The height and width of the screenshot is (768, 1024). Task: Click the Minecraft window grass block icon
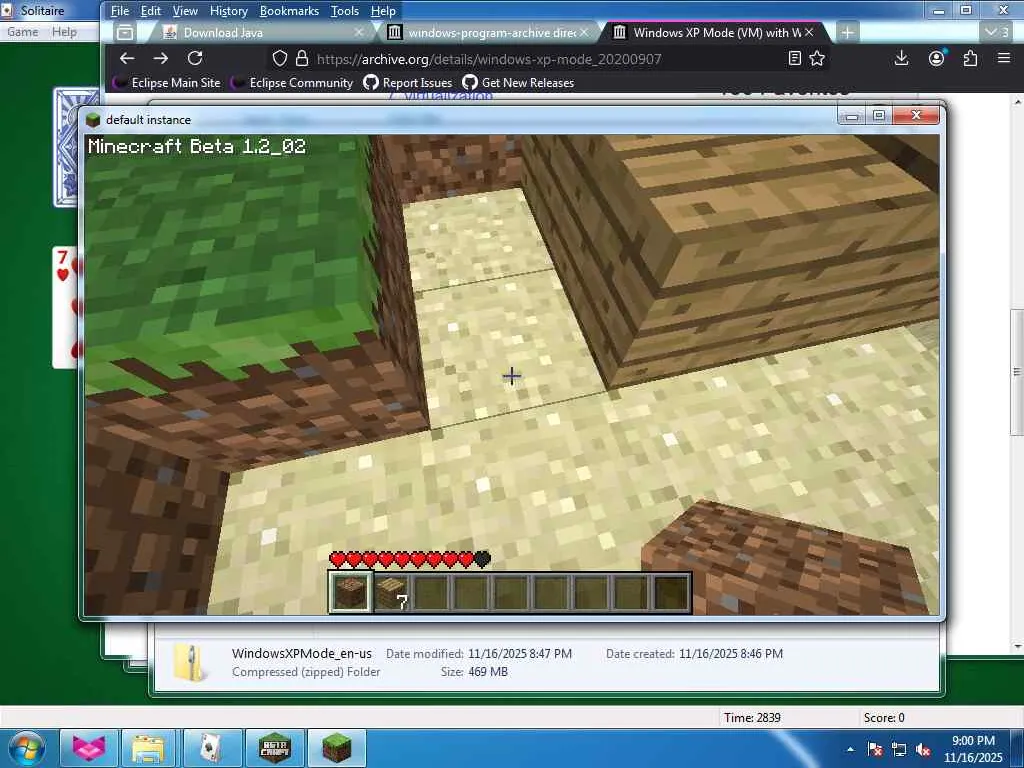click(94, 120)
